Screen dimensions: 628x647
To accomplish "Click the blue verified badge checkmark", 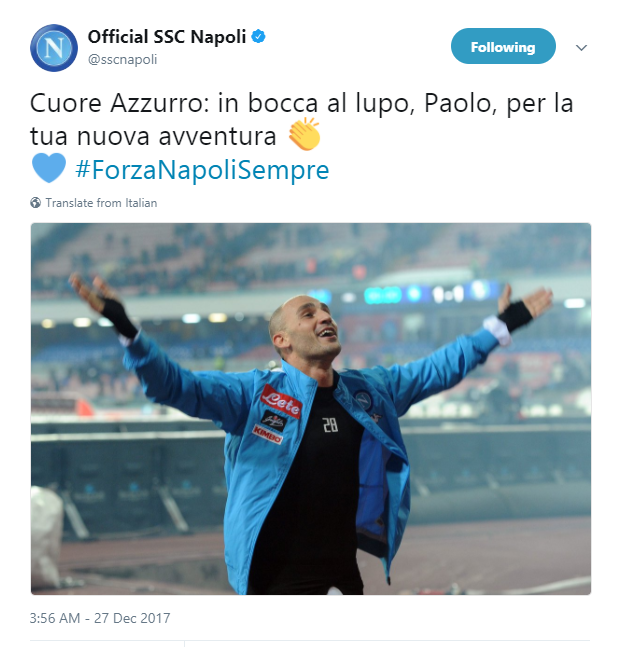I will coord(259,36).
